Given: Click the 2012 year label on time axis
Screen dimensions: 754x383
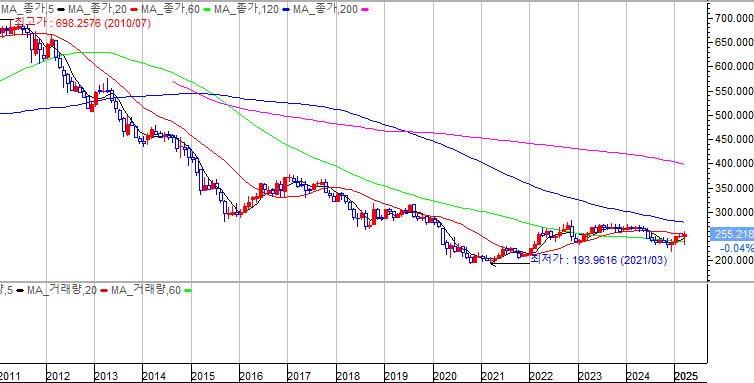Looking at the screenshot, I should coord(57,375).
